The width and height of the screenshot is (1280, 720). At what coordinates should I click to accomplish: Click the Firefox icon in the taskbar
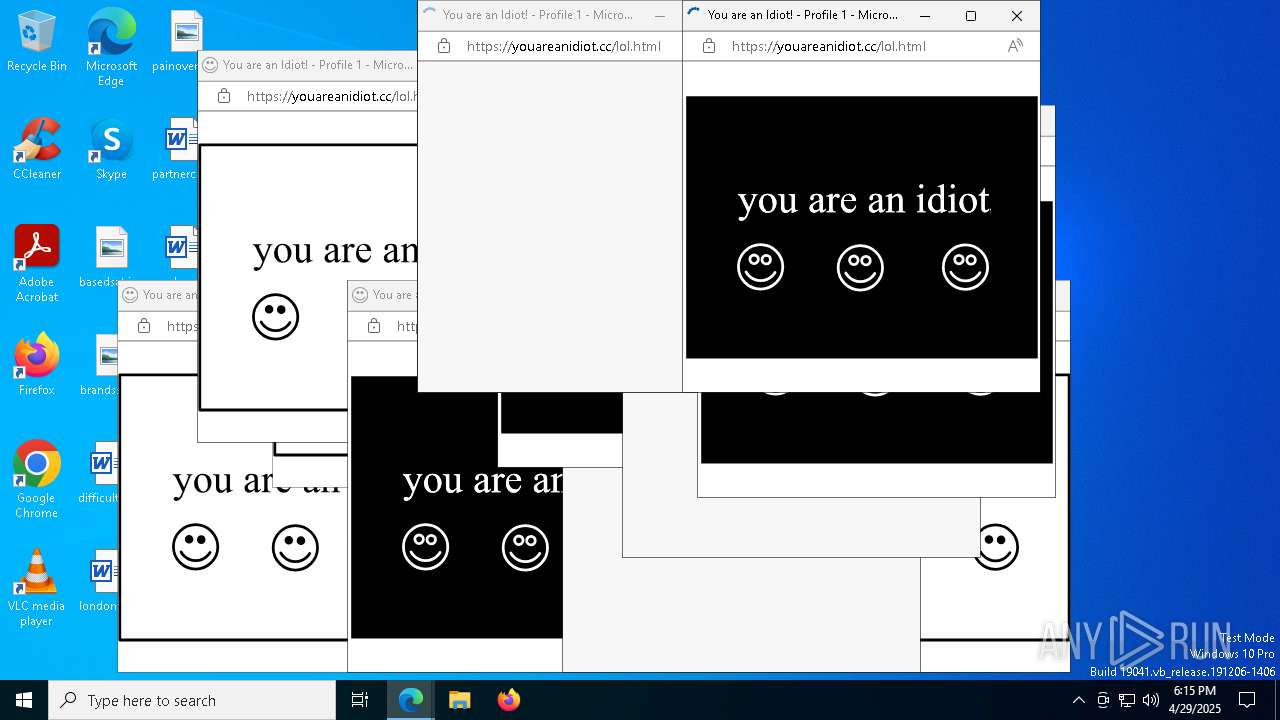click(x=508, y=700)
